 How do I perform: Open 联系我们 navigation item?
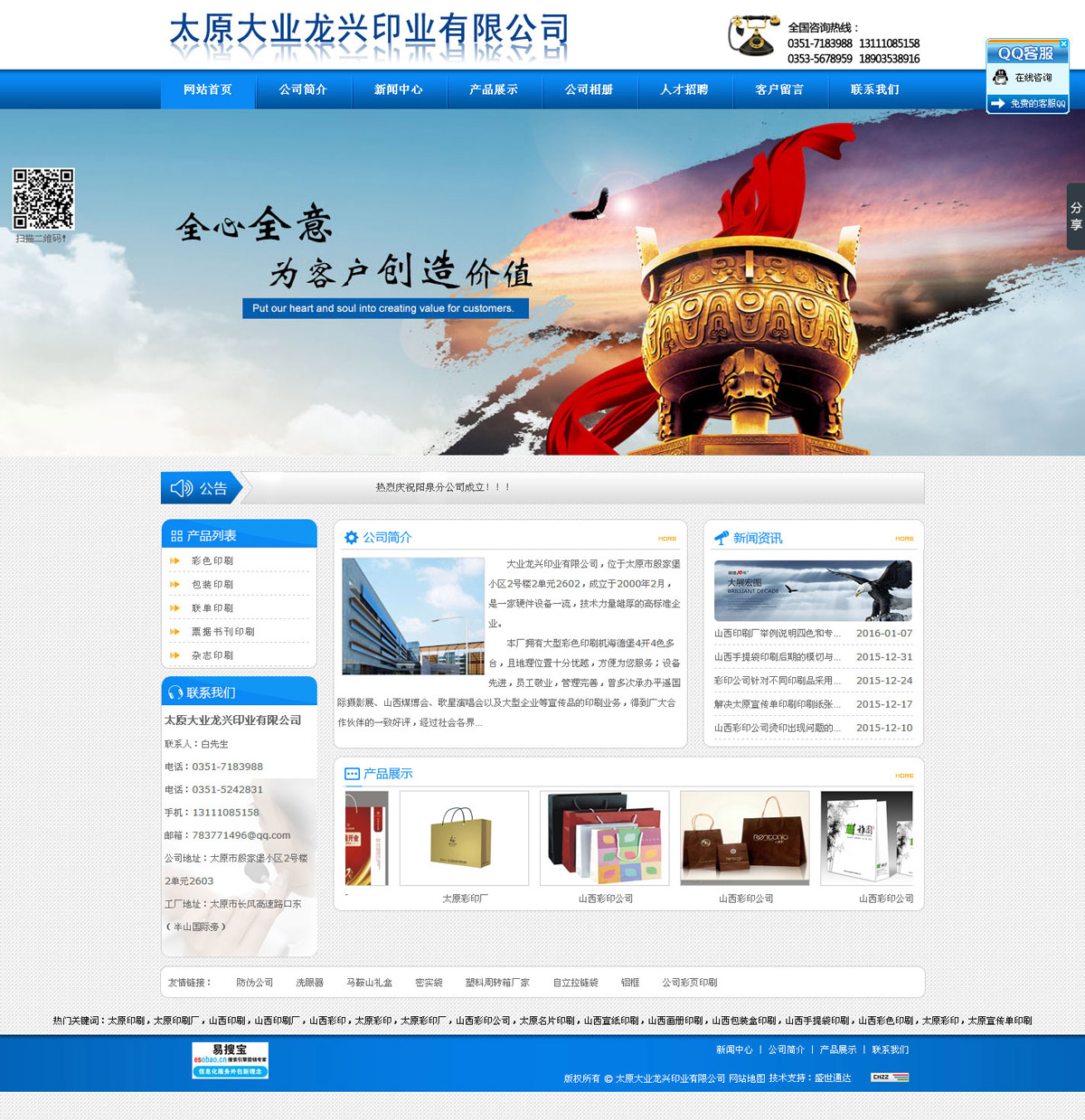click(x=875, y=89)
